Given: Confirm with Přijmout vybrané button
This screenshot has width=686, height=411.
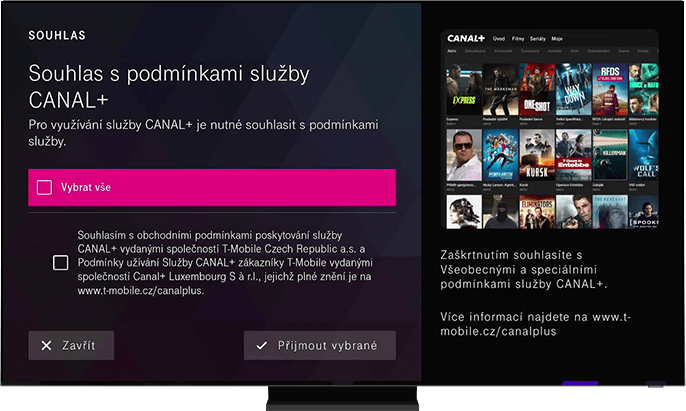Looking at the screenshot, I should 320,345.
